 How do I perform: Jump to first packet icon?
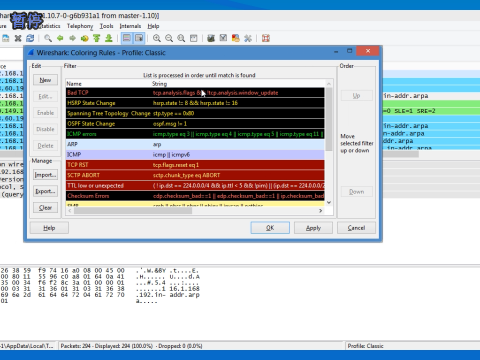97,38
